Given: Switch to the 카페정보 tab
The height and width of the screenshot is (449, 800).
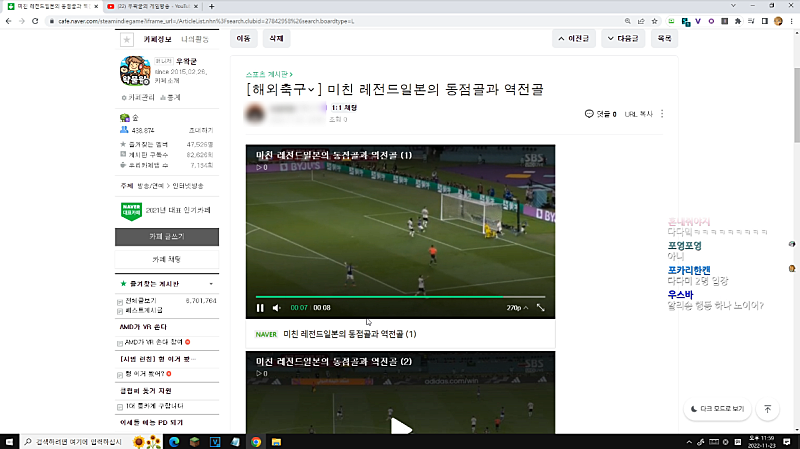Looking at the screenshot, I should click(x=157, y=39).
